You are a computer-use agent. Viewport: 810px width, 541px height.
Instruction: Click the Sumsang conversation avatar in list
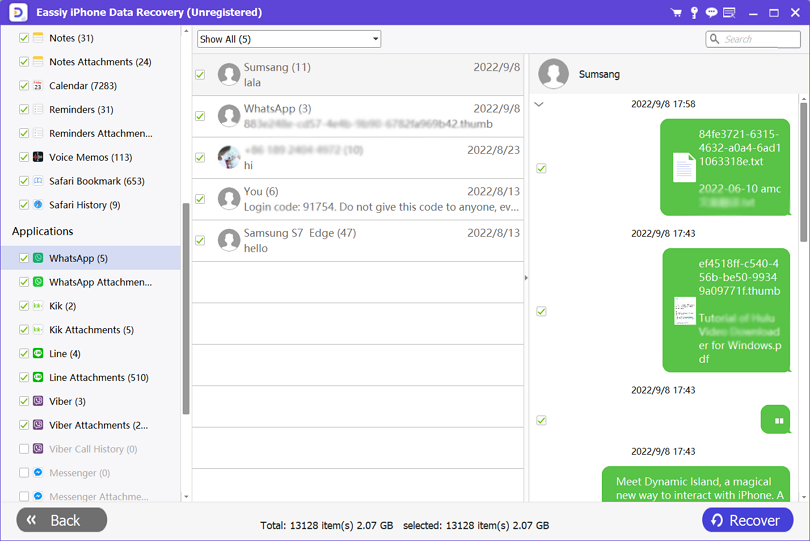click(229, 74)
